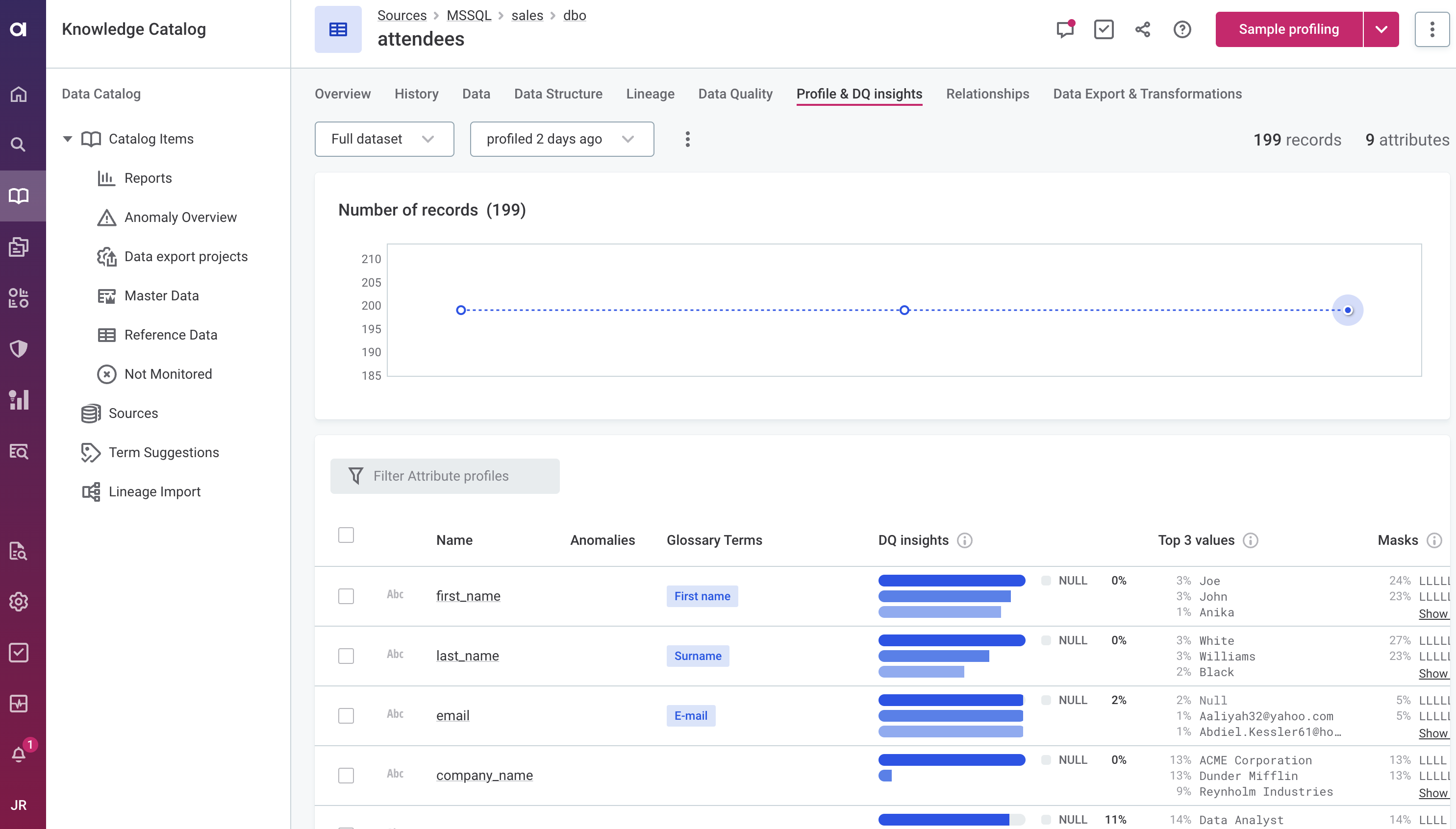1456x829 pixels.
Task: Open the MSSQL breadcrumb link
Action: pyautogui.click(x=468, y=15)
